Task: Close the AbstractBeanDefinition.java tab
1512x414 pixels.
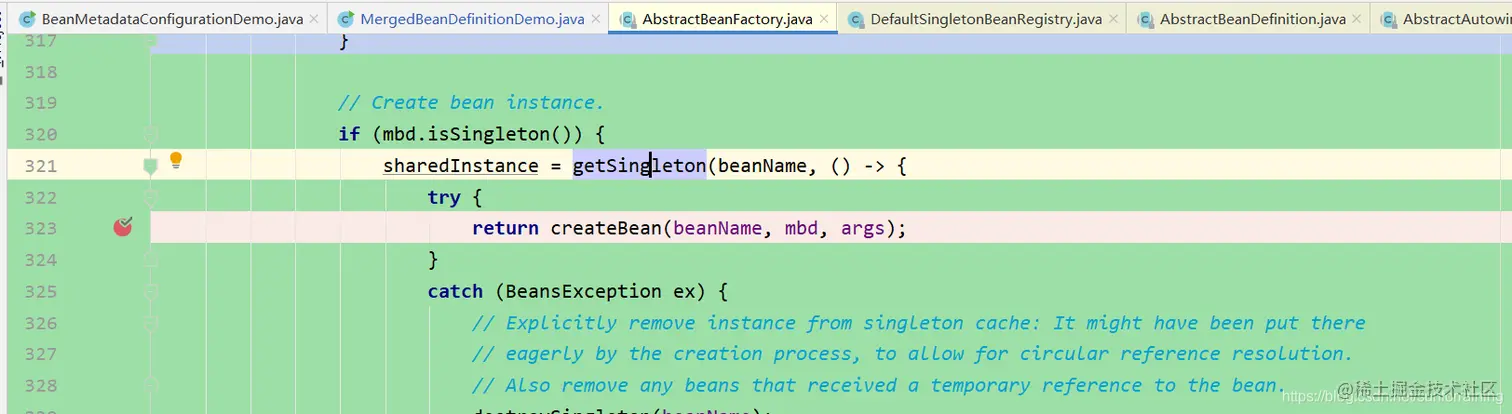Action: click(1356, 19)
